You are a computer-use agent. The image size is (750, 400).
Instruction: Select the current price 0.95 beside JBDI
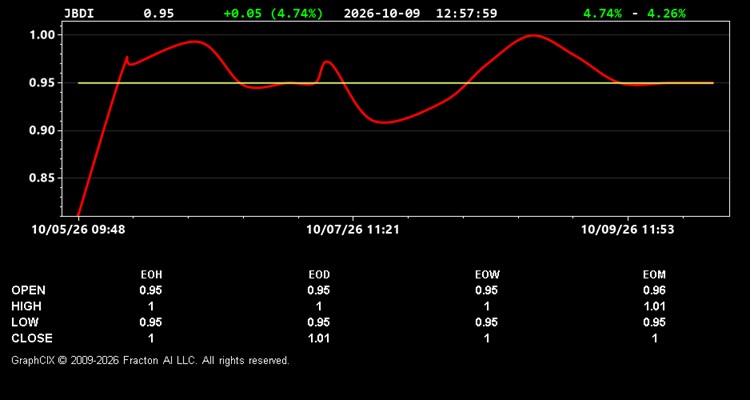[x=159, y=13]
